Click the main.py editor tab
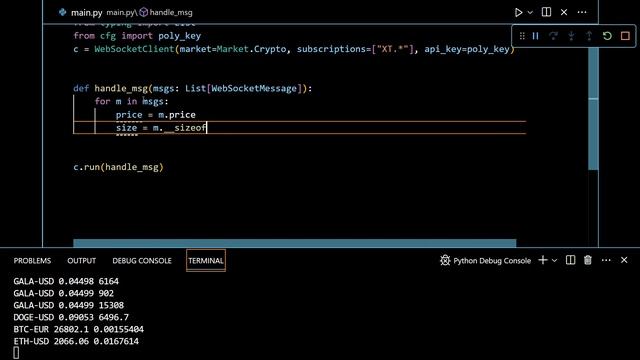640x360 pixels. pyautogui.click(x=86, y=13)
